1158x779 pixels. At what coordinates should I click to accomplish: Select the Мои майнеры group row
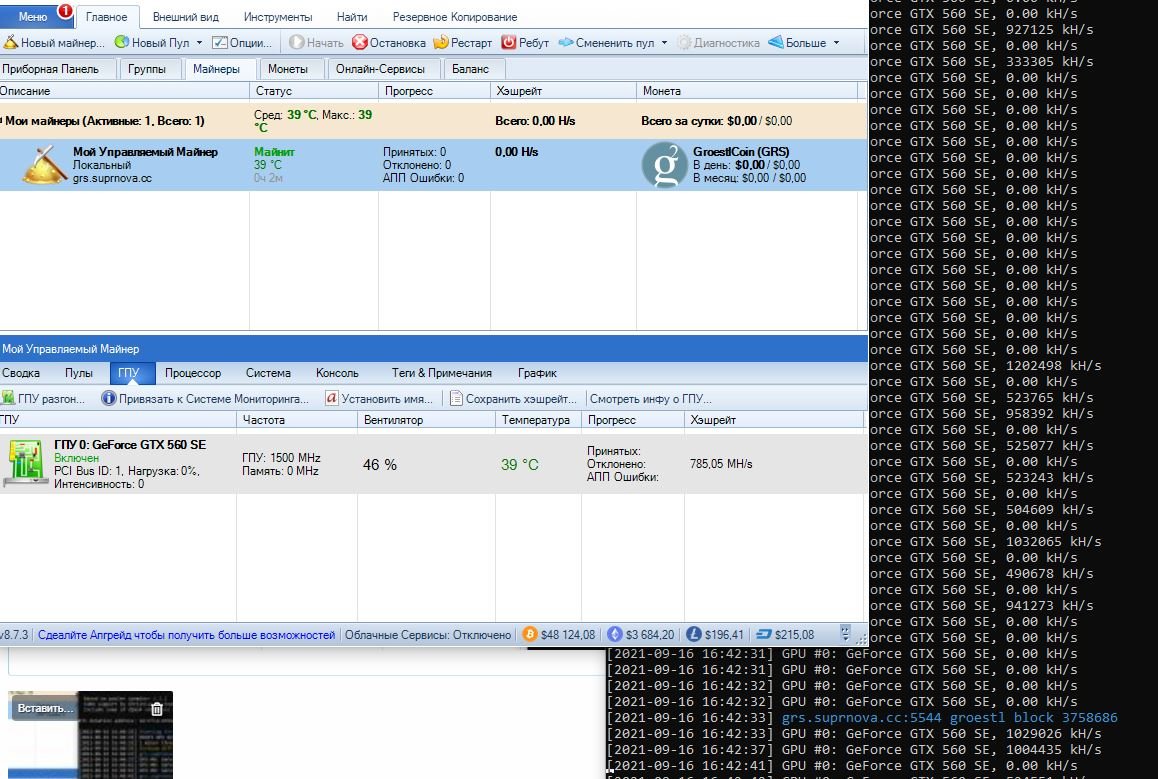pyautogui.click(x=434, y=120)
